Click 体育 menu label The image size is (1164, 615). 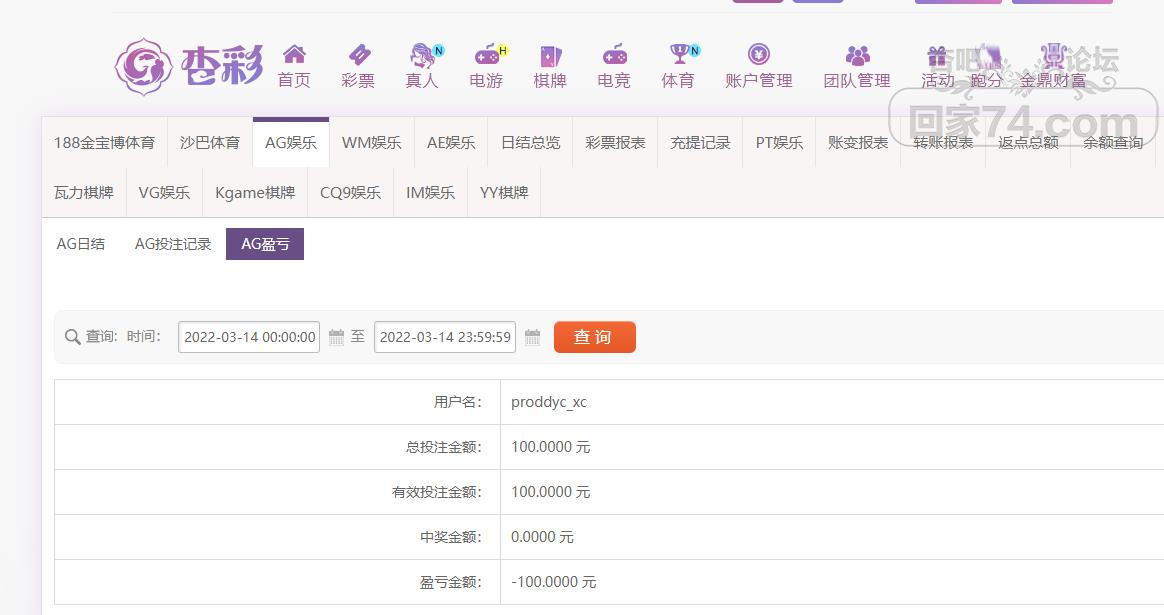(x=679, y=80)
